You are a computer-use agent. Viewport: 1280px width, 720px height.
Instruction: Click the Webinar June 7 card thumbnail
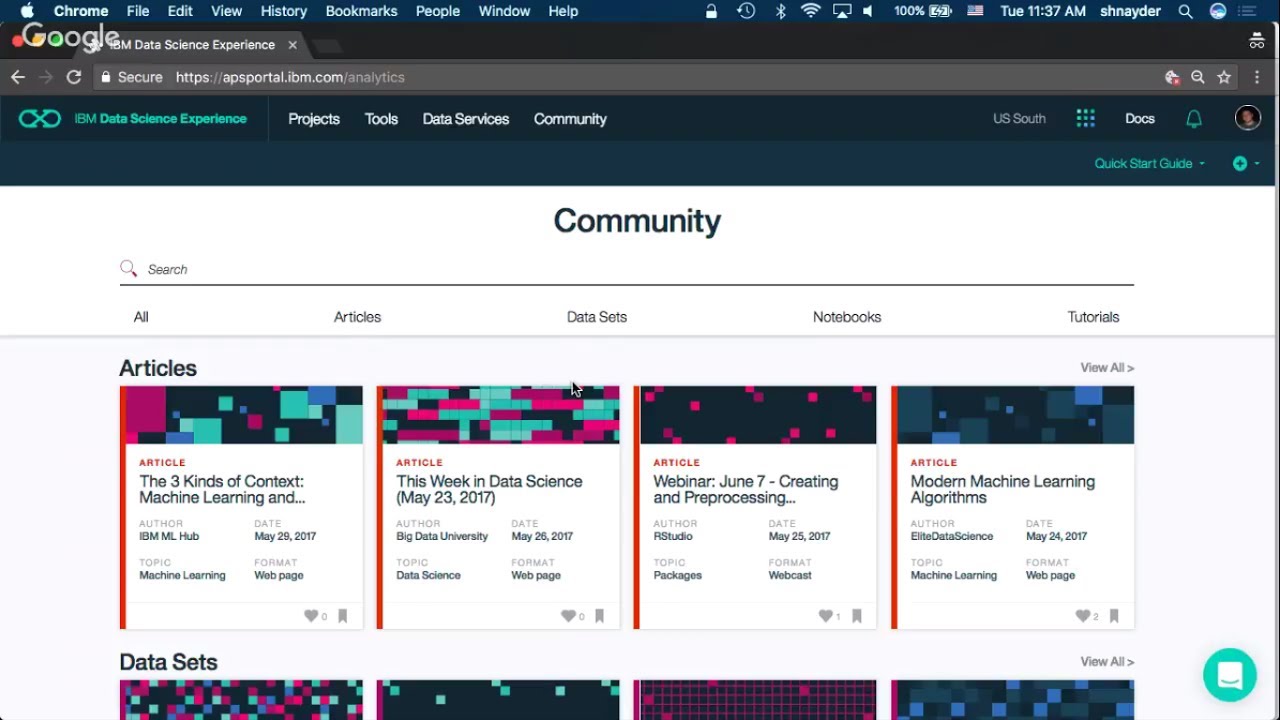coord(758,415)
